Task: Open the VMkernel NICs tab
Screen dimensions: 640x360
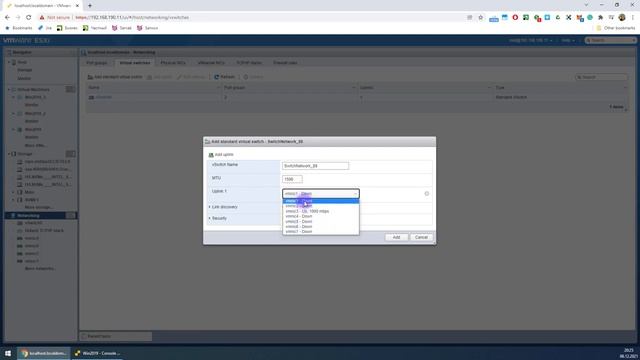Action: click(x=211, y=63)
